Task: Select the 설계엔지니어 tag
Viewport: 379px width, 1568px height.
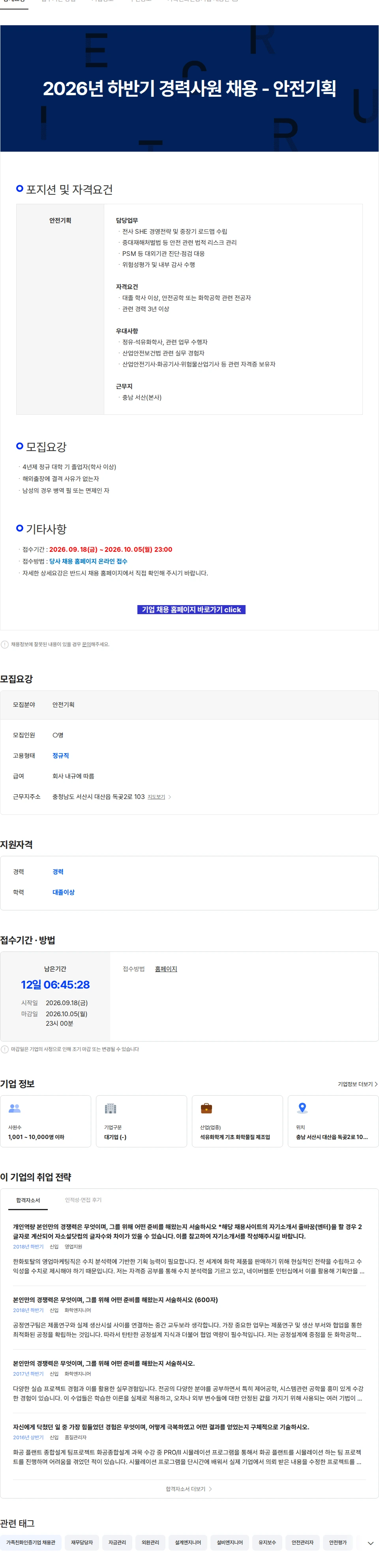Action: [188, 1542]
